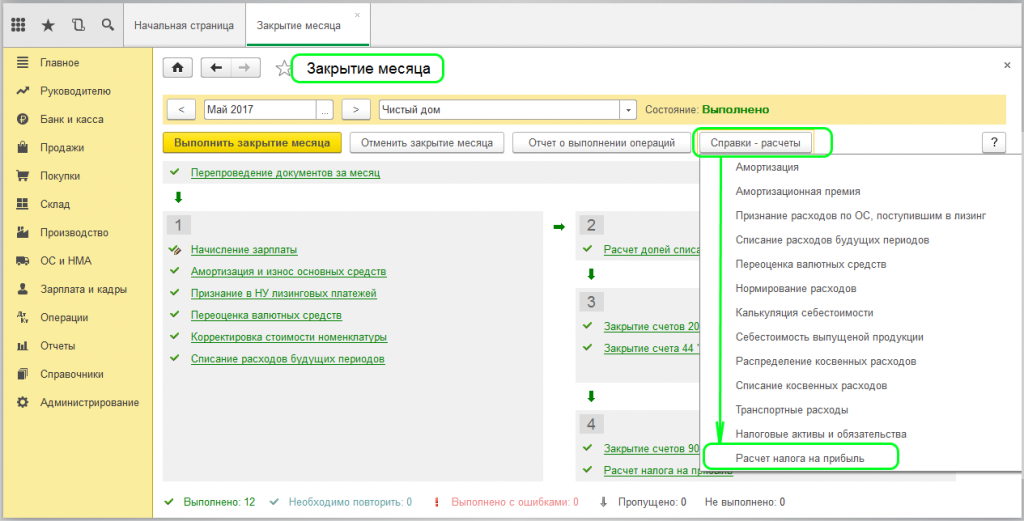Click in the Май 2017 period field
The width and height of the screenshot is (1024, 521).
click(x=259, y=110)
